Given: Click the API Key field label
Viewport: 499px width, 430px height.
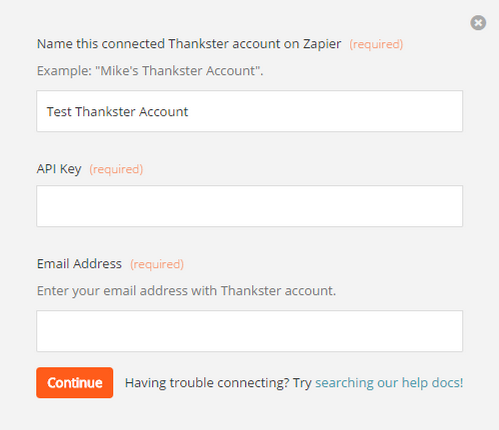Looking at the screenshot, I should tap(59, 169).
